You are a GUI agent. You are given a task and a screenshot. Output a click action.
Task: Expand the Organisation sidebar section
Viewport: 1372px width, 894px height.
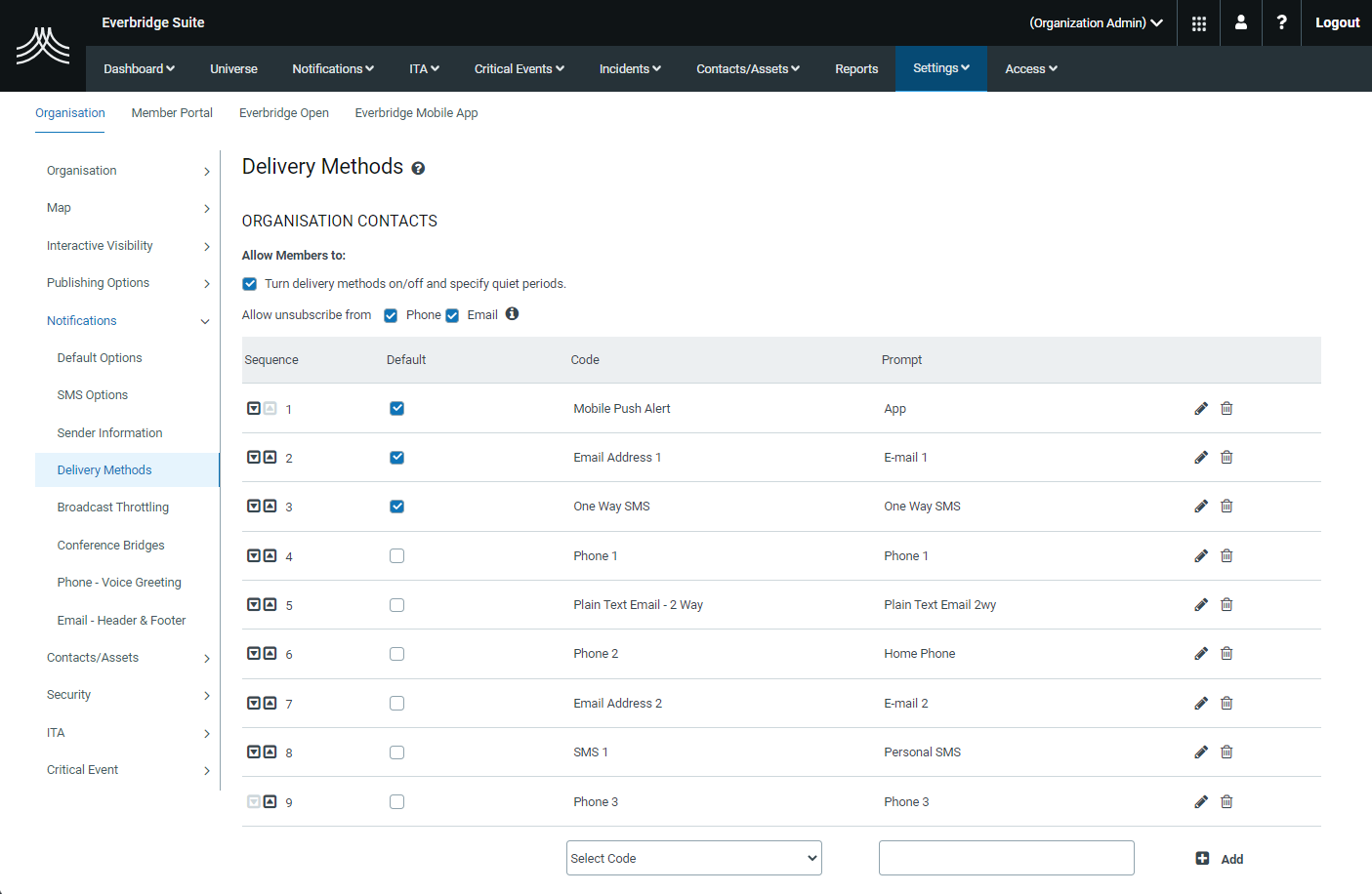pos(128,171)
